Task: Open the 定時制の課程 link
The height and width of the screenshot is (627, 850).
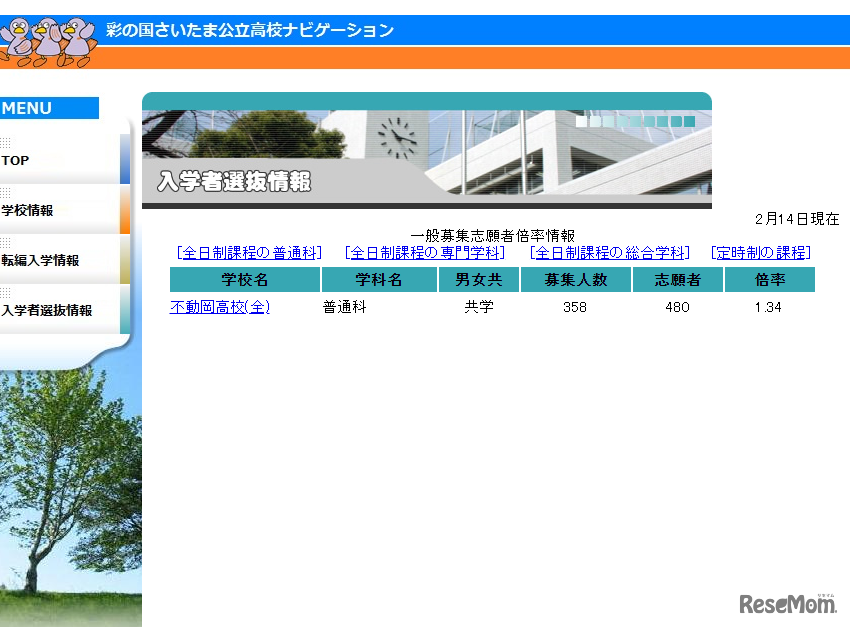Action: pos(759,253)
